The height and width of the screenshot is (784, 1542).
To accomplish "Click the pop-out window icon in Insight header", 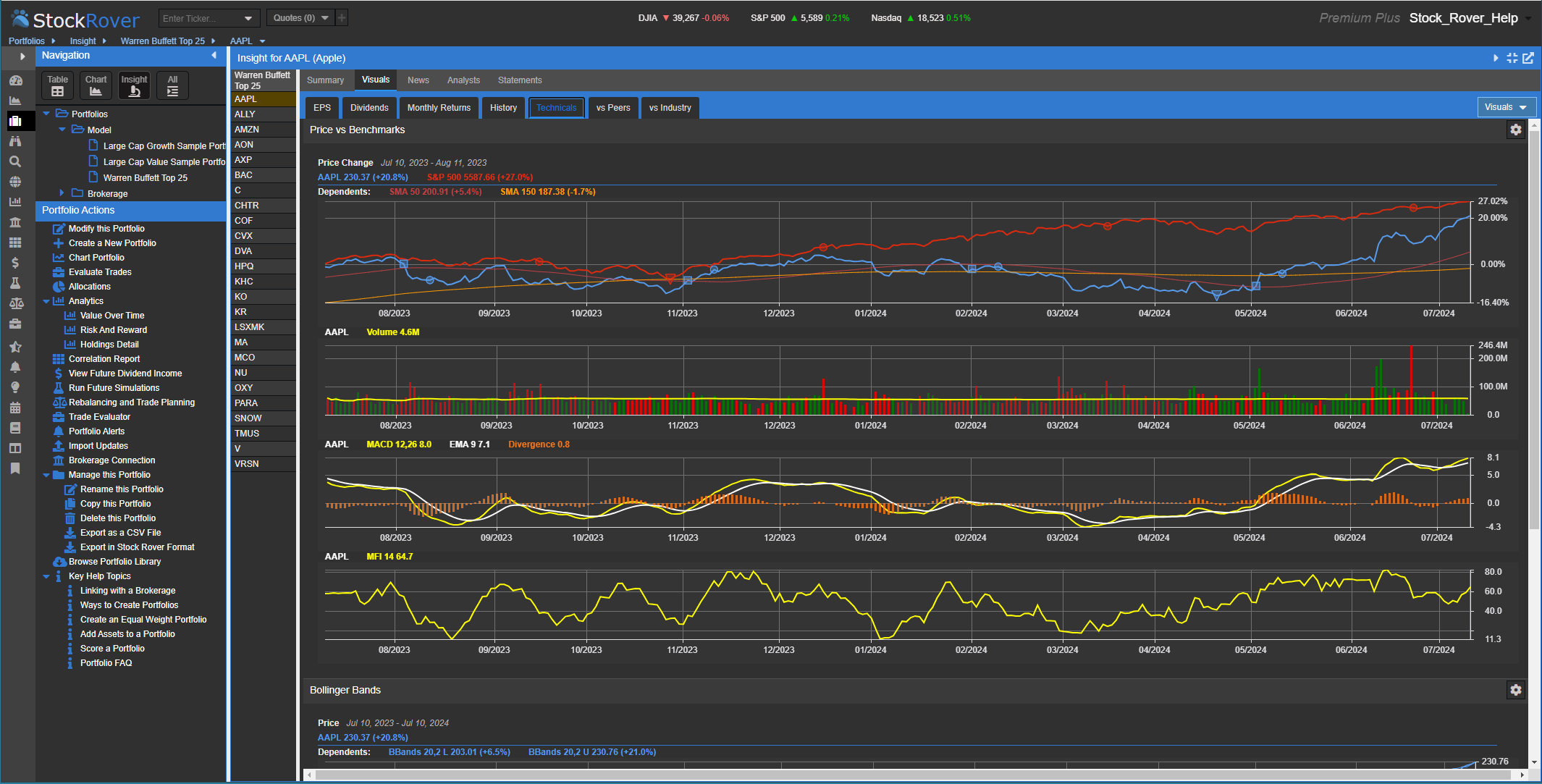I will point(1528,58).
